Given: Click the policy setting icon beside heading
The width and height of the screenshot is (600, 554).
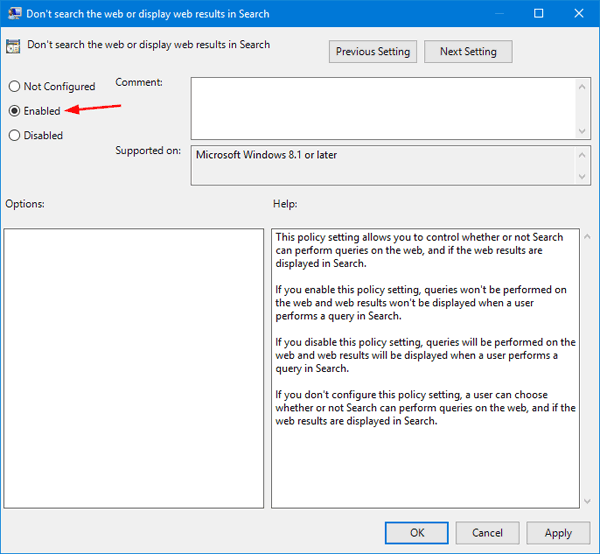Looking at the screenshot, I should tap(13, 46).
